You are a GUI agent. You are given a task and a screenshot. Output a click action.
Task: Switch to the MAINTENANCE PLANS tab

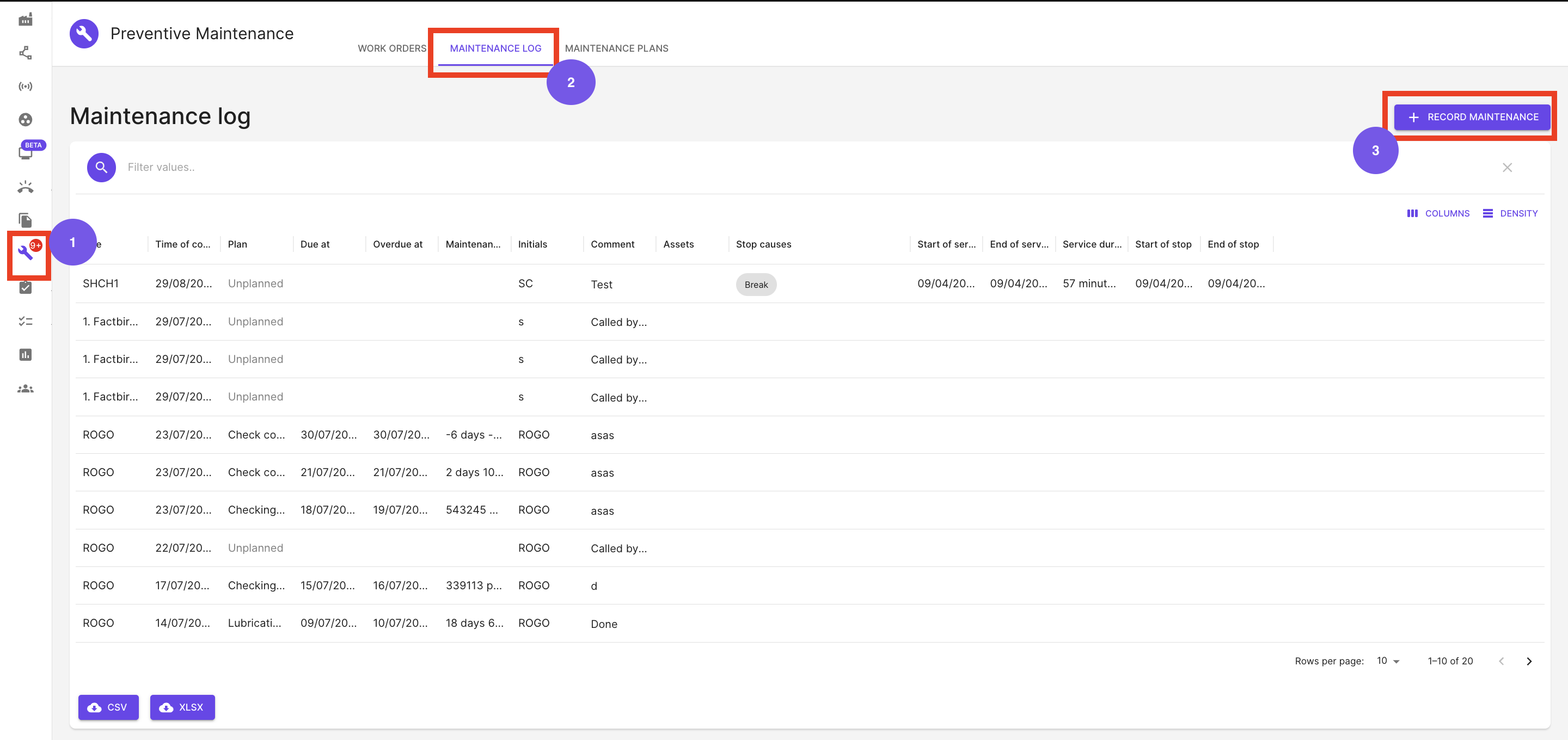click(617, 48)
